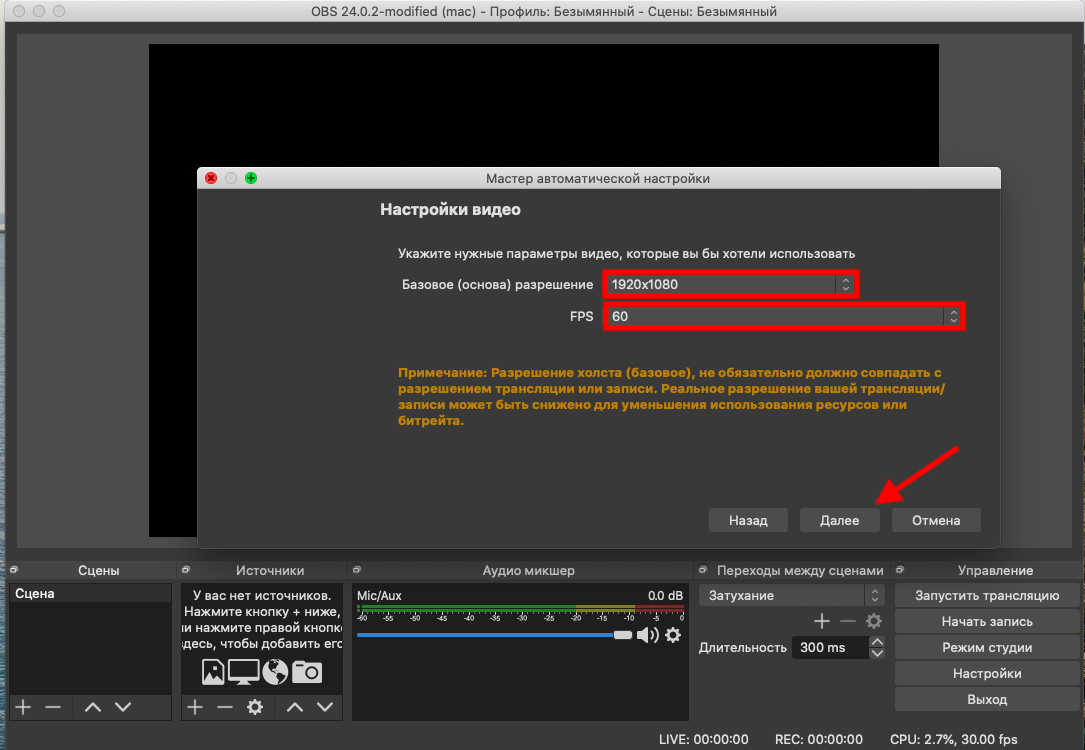Open Настройки from the Управление panel
This screenshot has width=1085, height=750.
(x=987, y=673)
